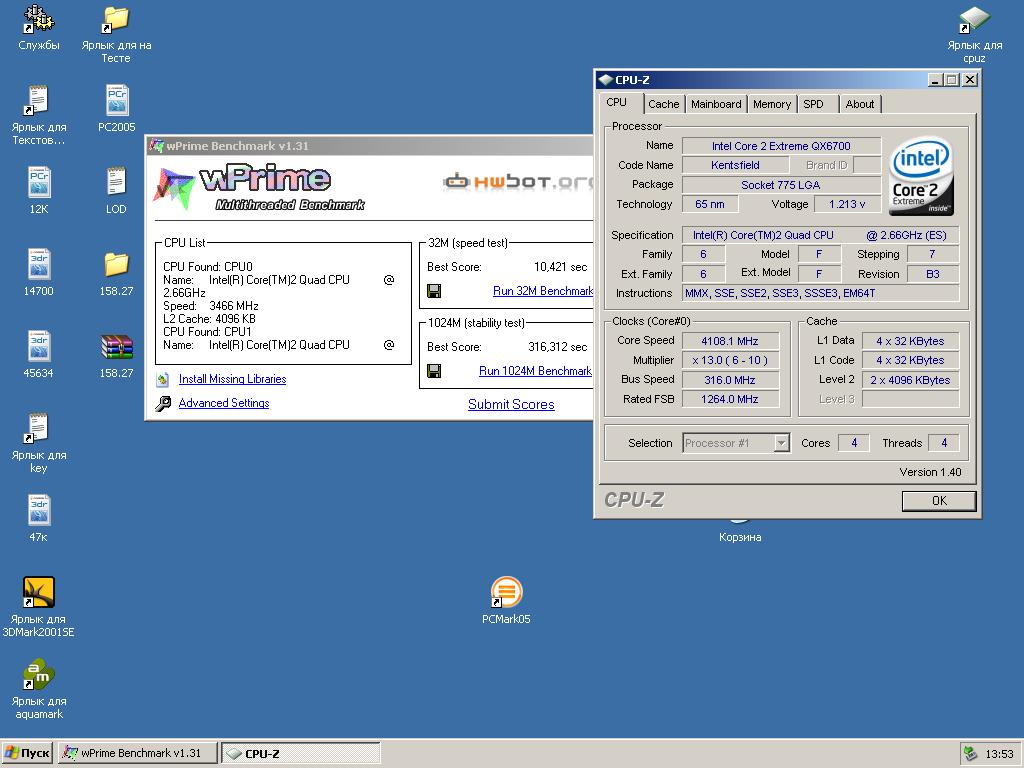
Task: Click the Name field Intel Core 2 Extreme QX6700
Action: click(781, 146)
